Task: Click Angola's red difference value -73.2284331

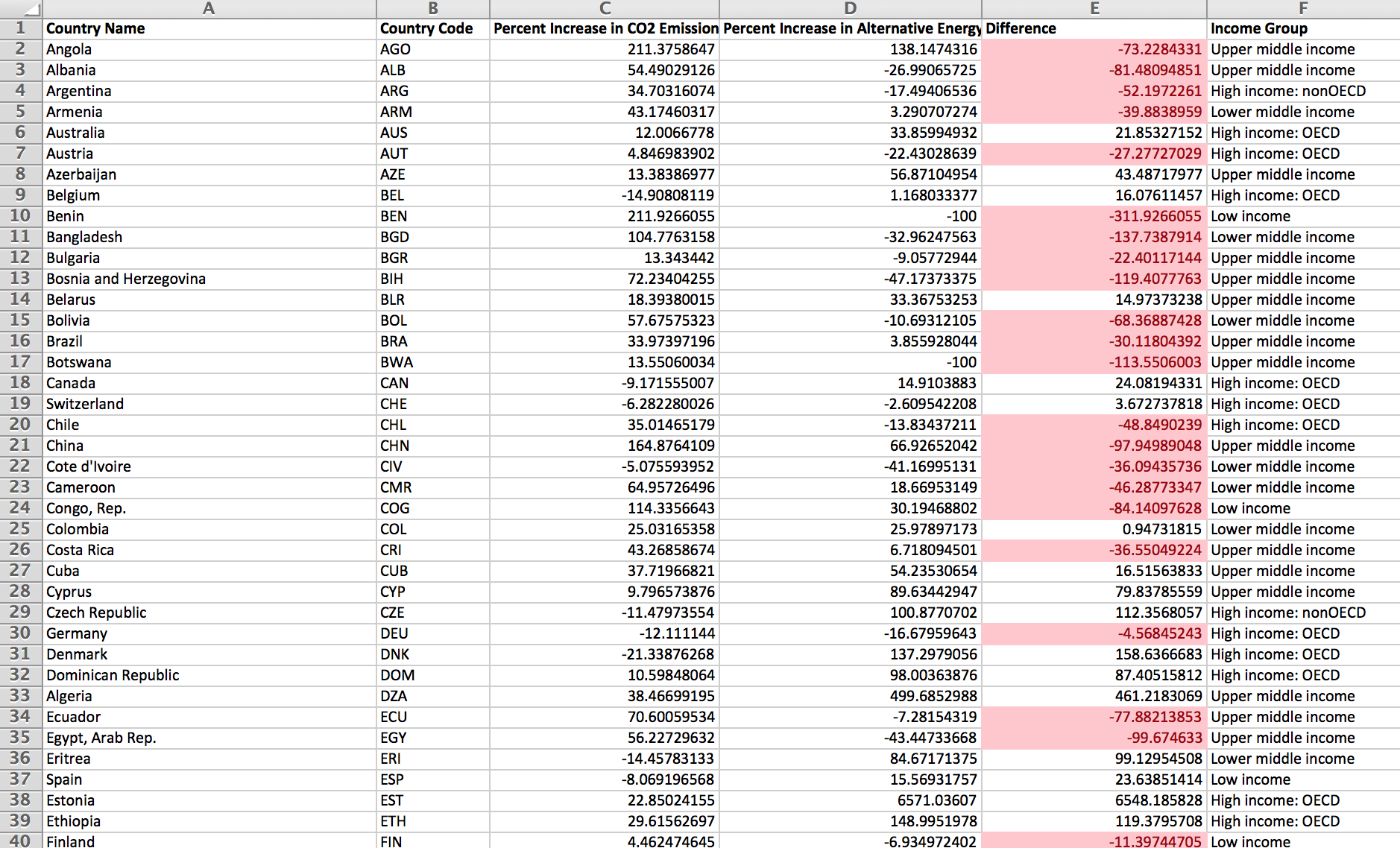Action: pos(1159,49)
